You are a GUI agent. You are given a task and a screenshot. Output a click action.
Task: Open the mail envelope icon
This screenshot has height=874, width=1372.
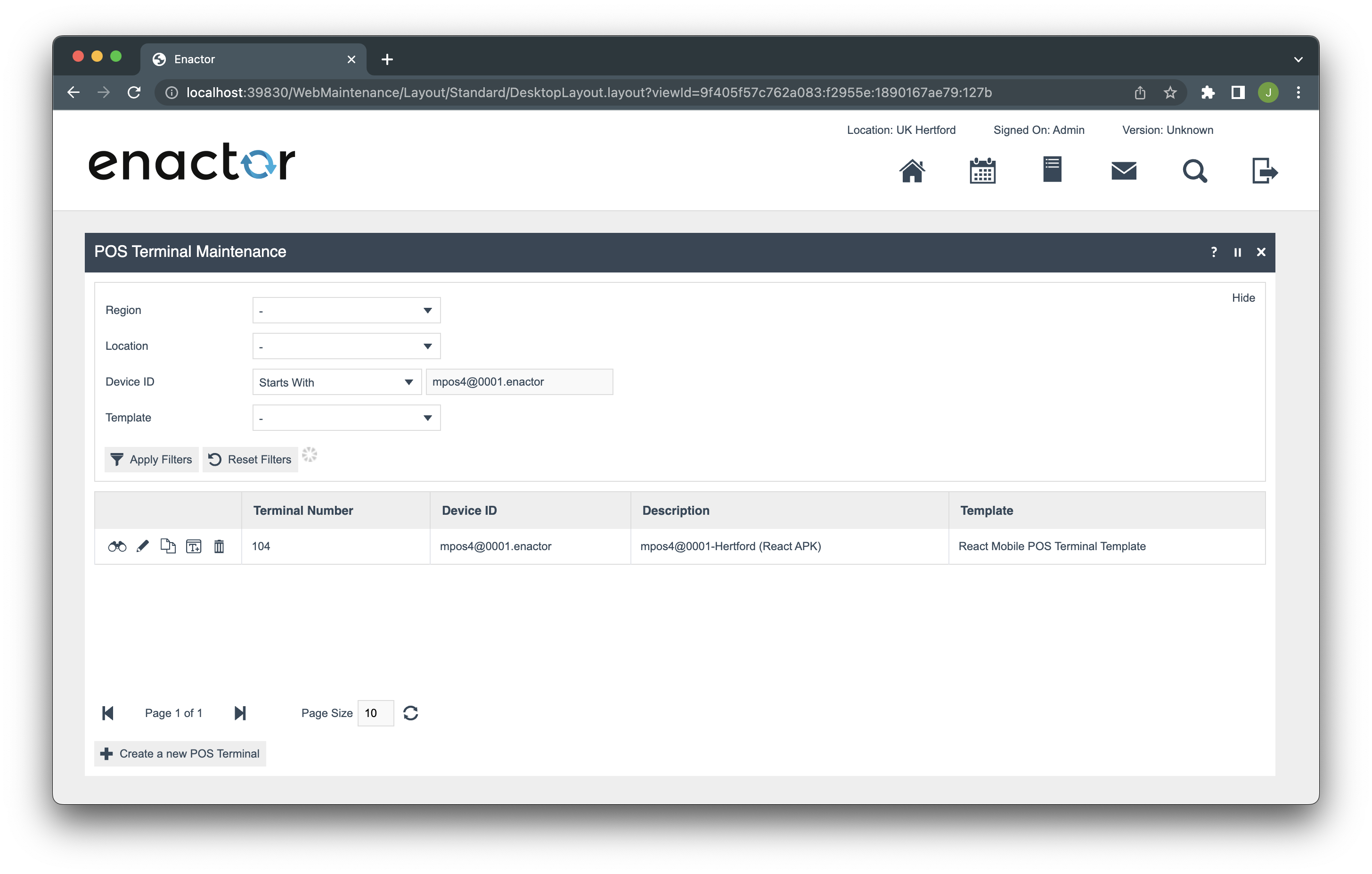click(x=1124, y=171)
